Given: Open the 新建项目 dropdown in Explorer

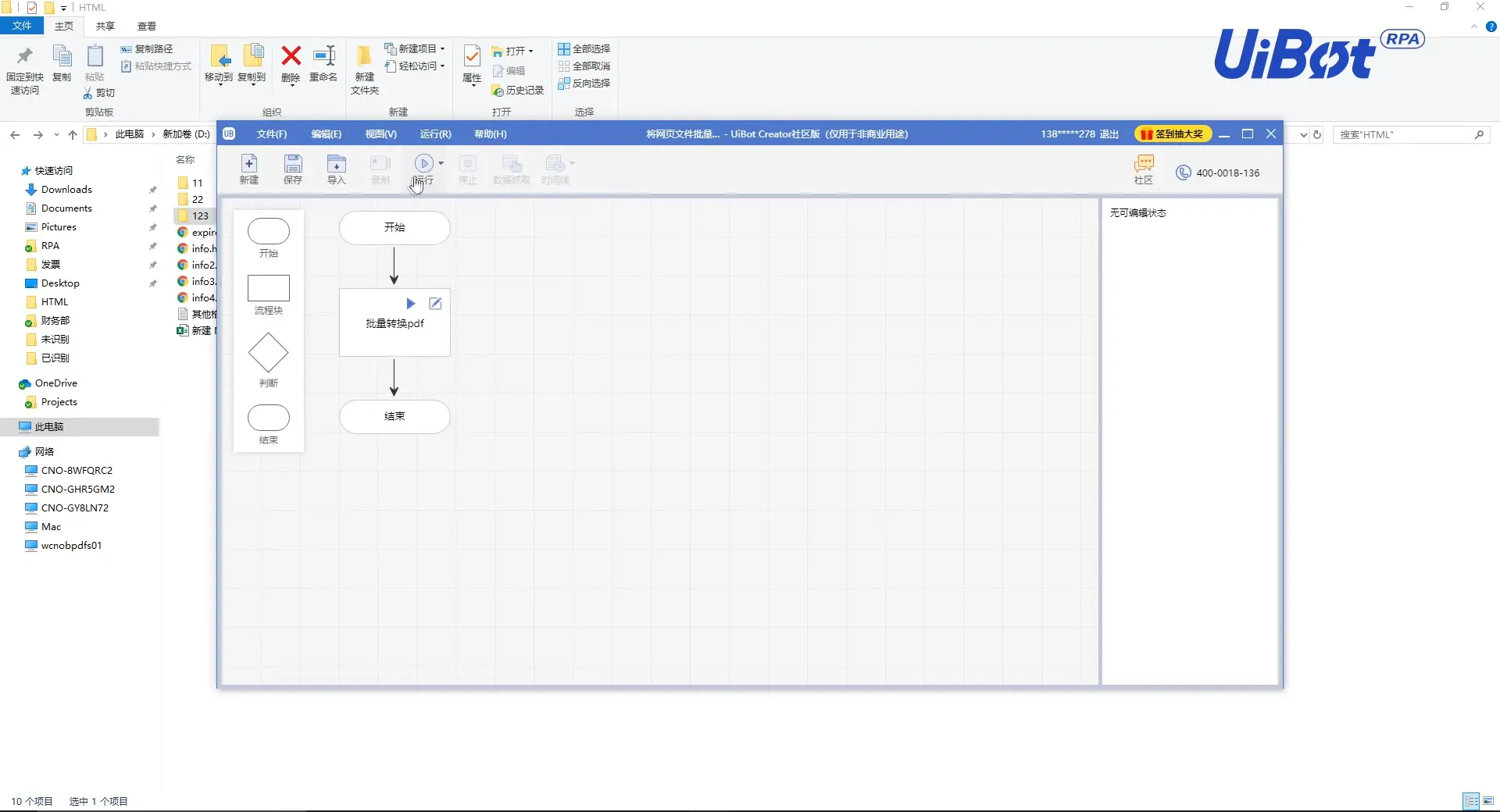Looking at the screenshot, I should coord(414,48).
